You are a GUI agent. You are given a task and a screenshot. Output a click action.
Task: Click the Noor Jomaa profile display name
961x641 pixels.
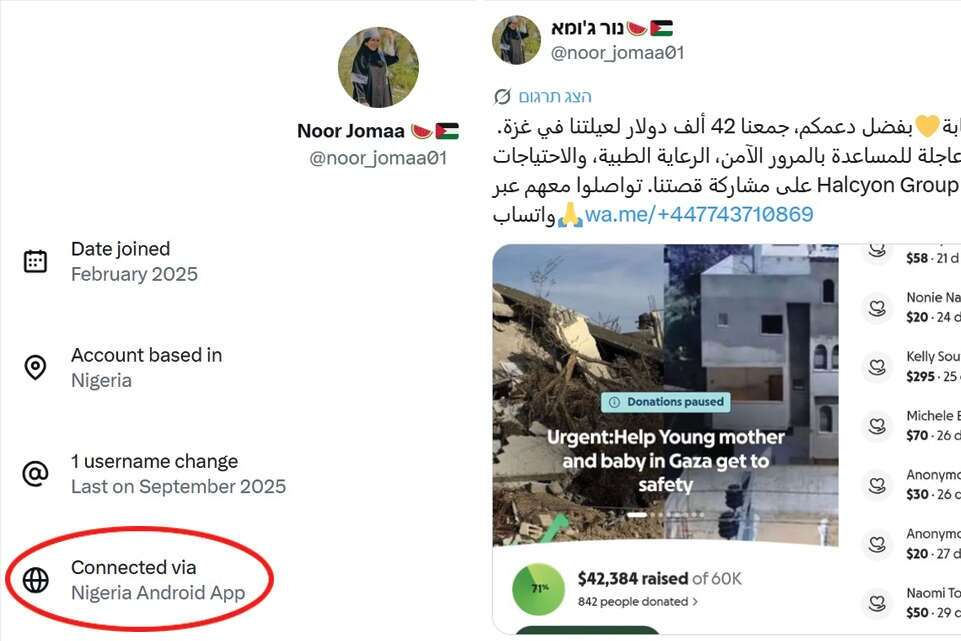351,131
